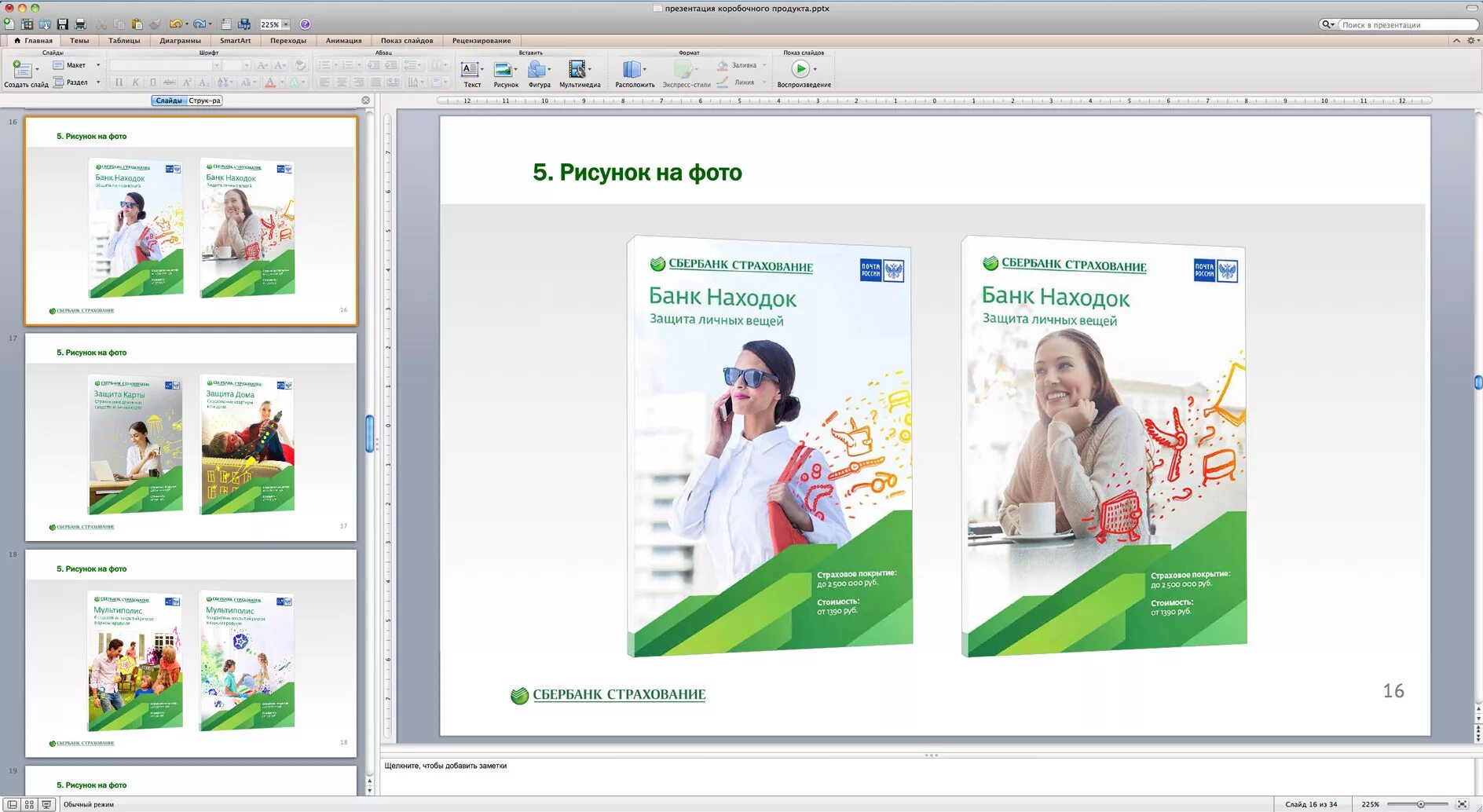Open the Рецензирование ribbon tab

pos(482,40)
